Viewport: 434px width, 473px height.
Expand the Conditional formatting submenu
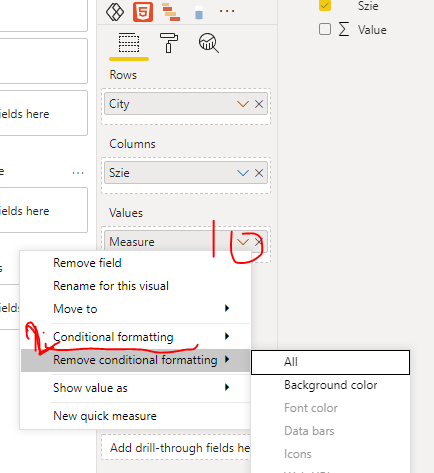point(135,337)
